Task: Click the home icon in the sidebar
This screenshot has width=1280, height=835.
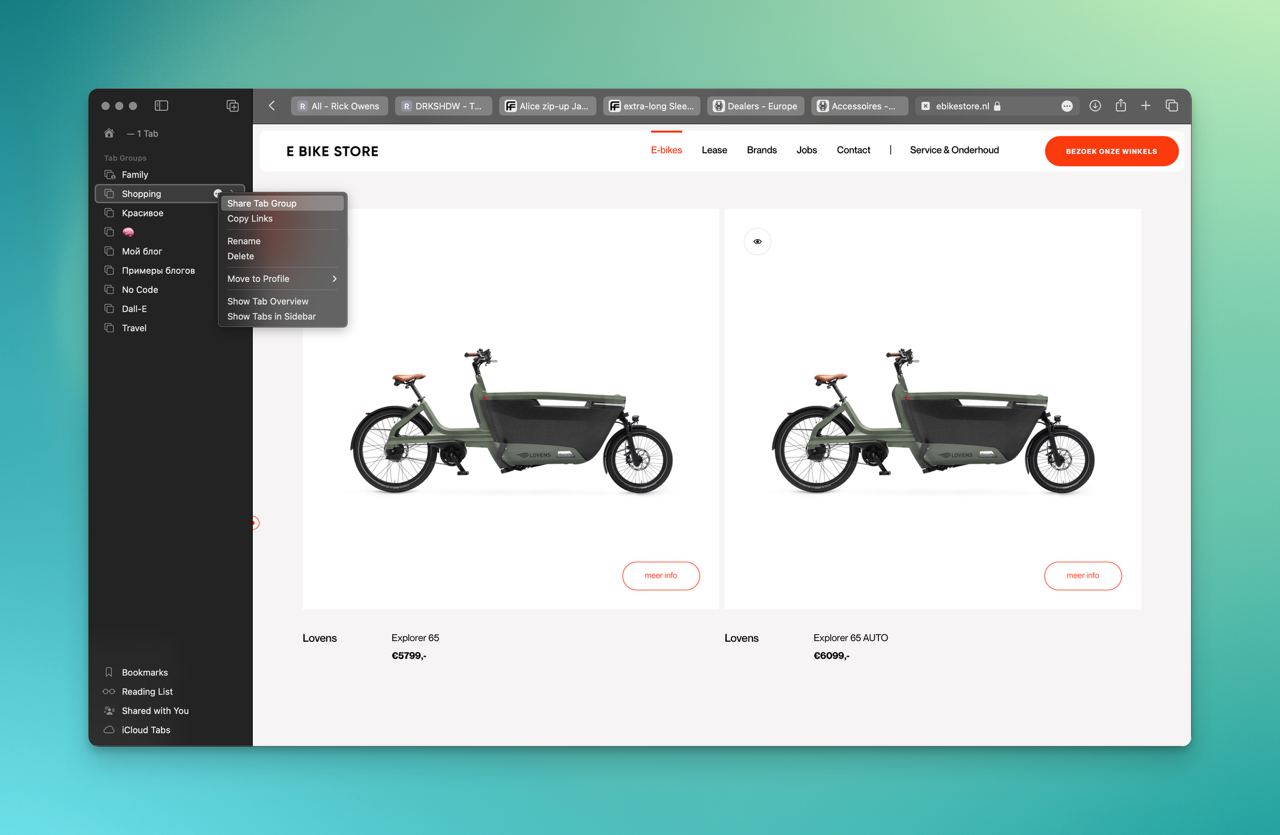Action: [109, 133]
